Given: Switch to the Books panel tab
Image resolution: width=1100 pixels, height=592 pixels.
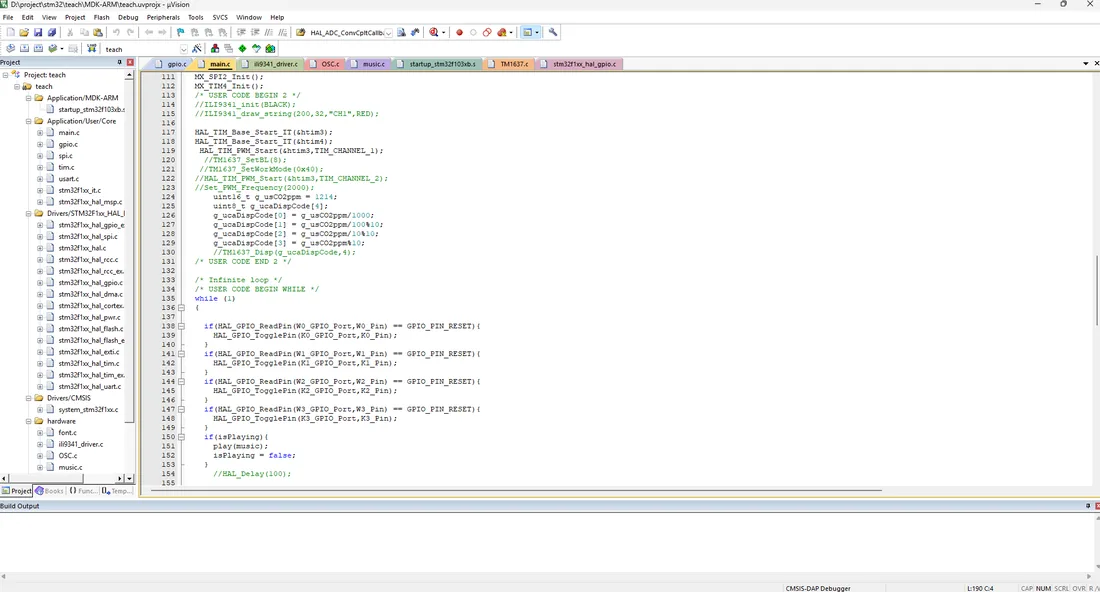Looking at the screenshot, I should pos(50,491).
